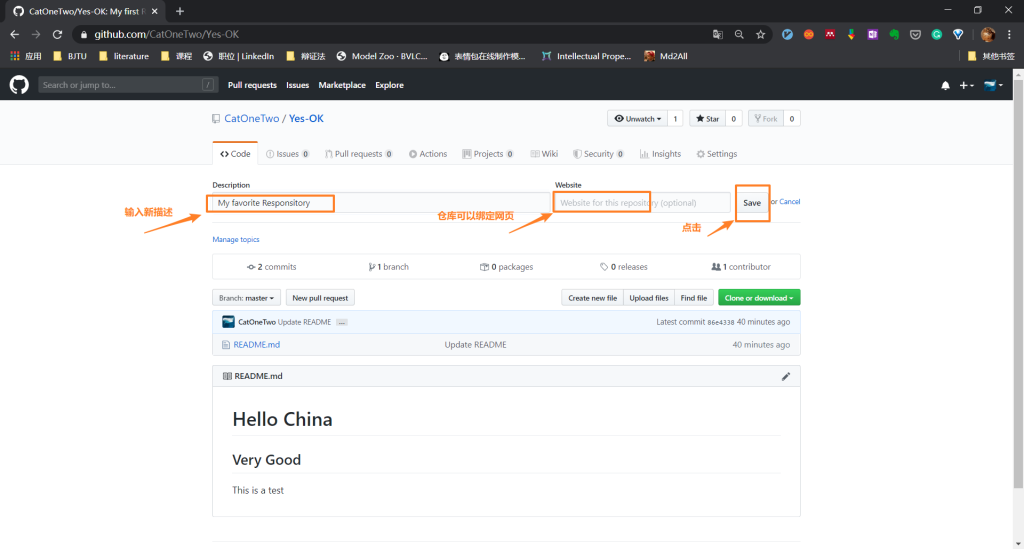This screenshot has width=1024, height=549.
Task: Open the Security tab
Action: coord(598,154)
